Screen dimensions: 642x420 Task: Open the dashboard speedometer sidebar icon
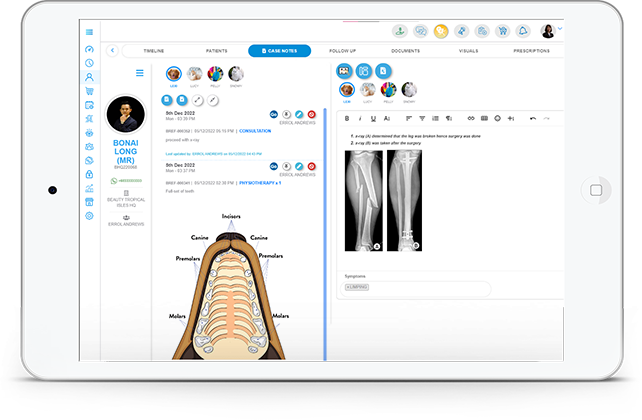click(89, 49)
